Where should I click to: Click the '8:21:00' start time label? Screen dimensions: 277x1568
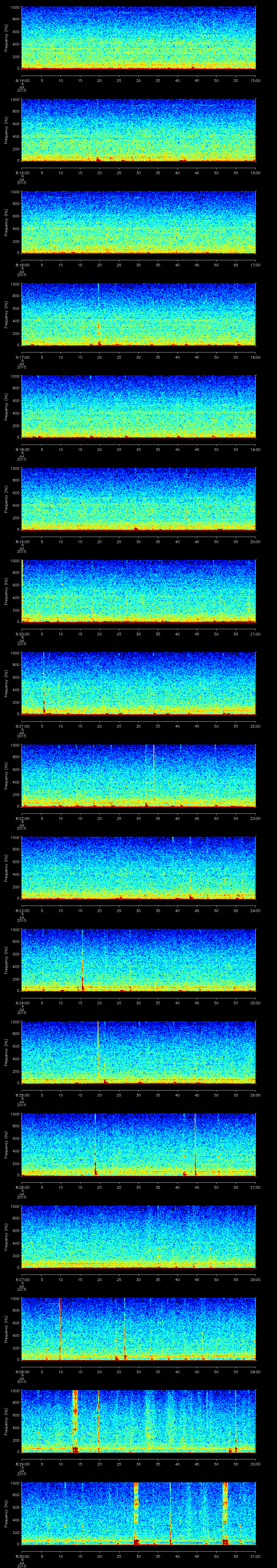coord(22,726)
